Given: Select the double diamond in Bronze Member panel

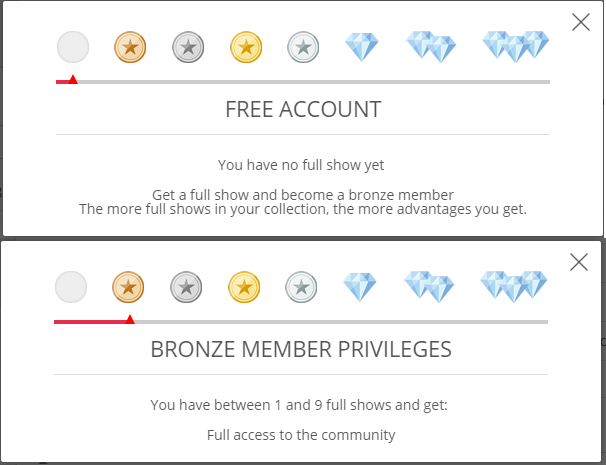Looking at the screenshot, I should pos(429,287).
